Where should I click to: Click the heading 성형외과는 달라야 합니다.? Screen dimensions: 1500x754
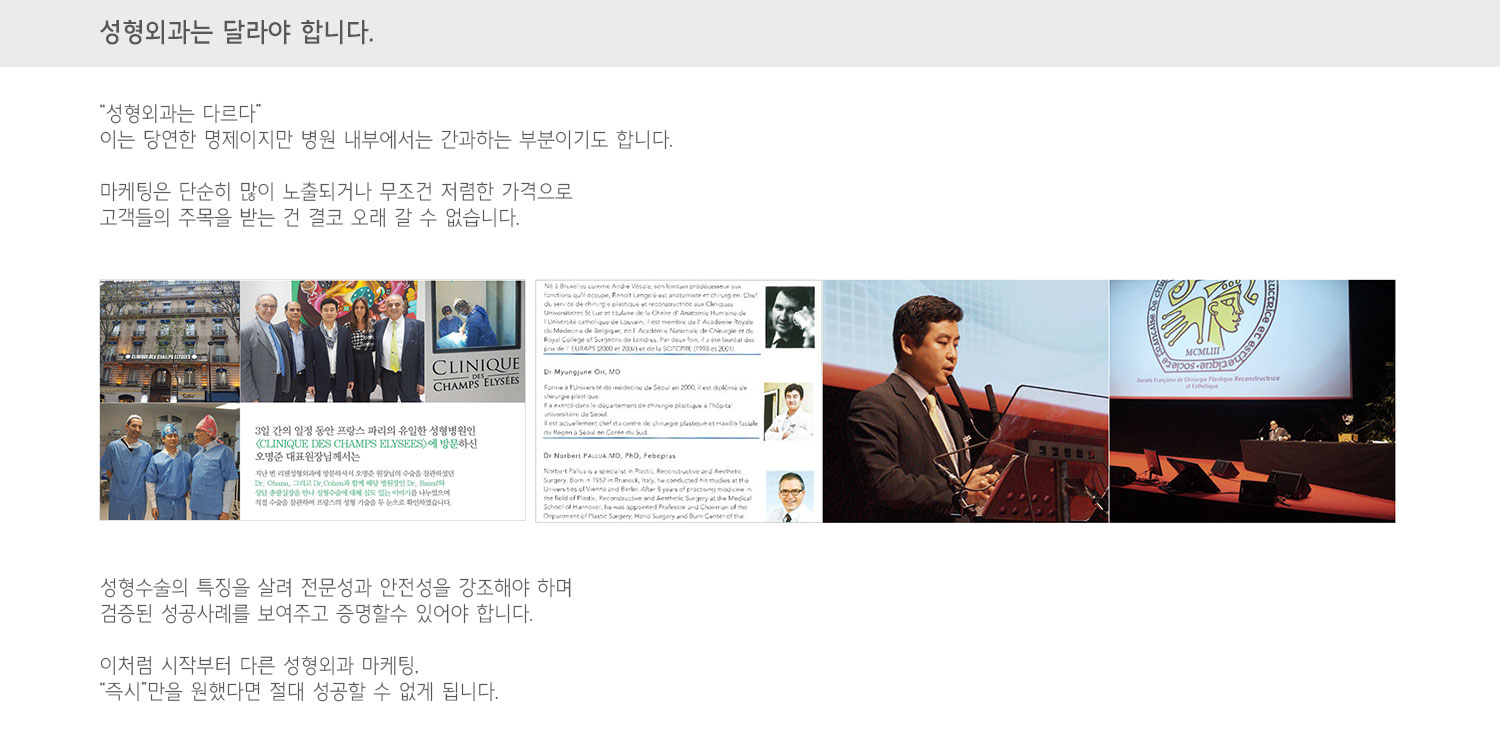click(x=237, y=32)
